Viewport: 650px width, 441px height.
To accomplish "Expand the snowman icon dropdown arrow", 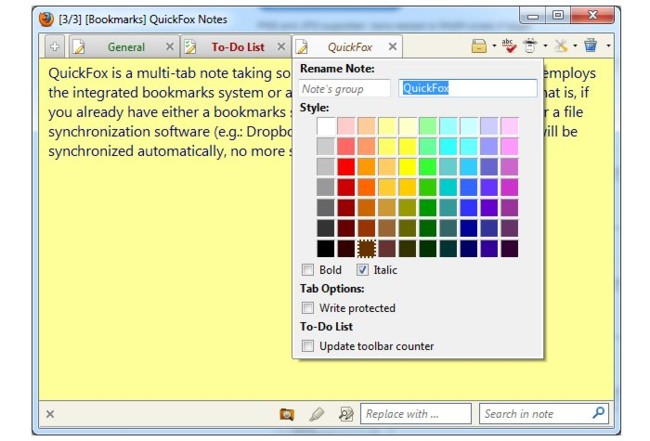I will (545, 46).
